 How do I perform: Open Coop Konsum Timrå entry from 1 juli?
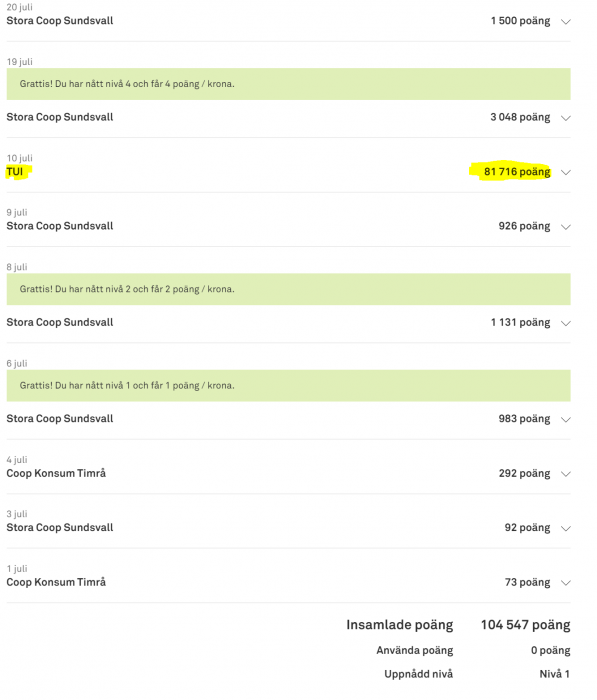coord(56,582)
